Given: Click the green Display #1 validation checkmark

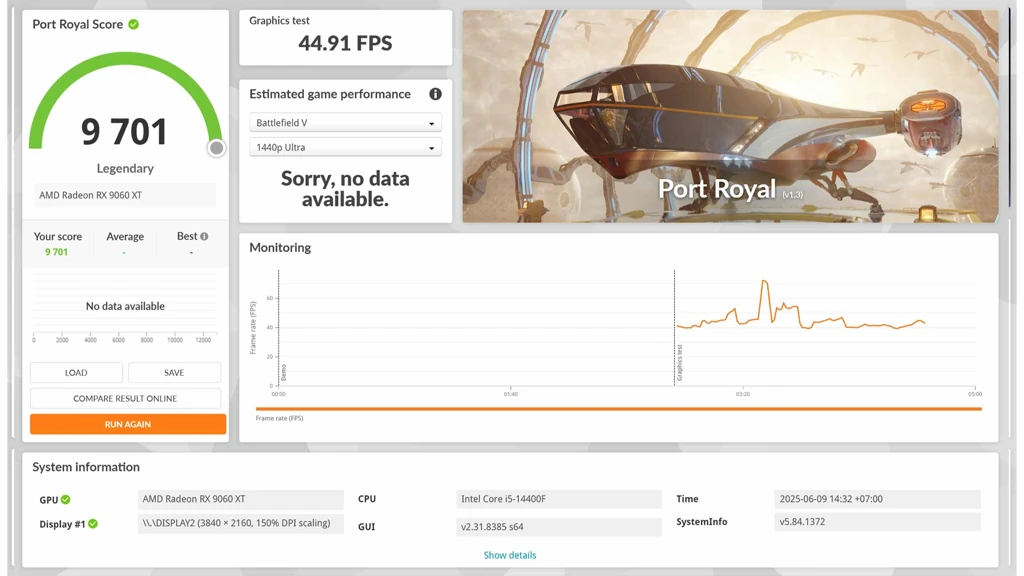Looking at the screenshot, I should 93,524.
